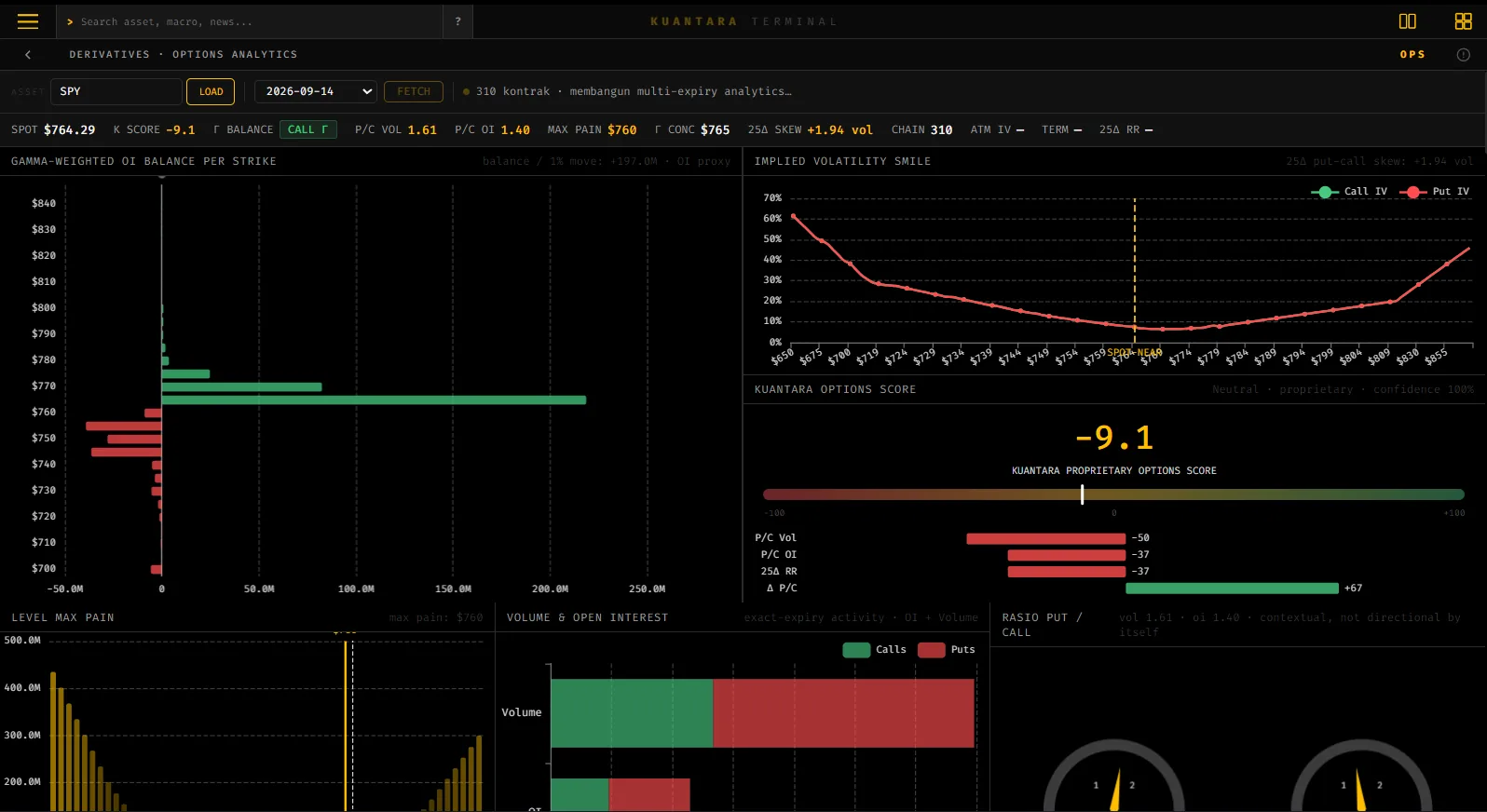Click the SPOT $764.29 value
This screenshot has height=812, width=1487.
click(53, 129)
